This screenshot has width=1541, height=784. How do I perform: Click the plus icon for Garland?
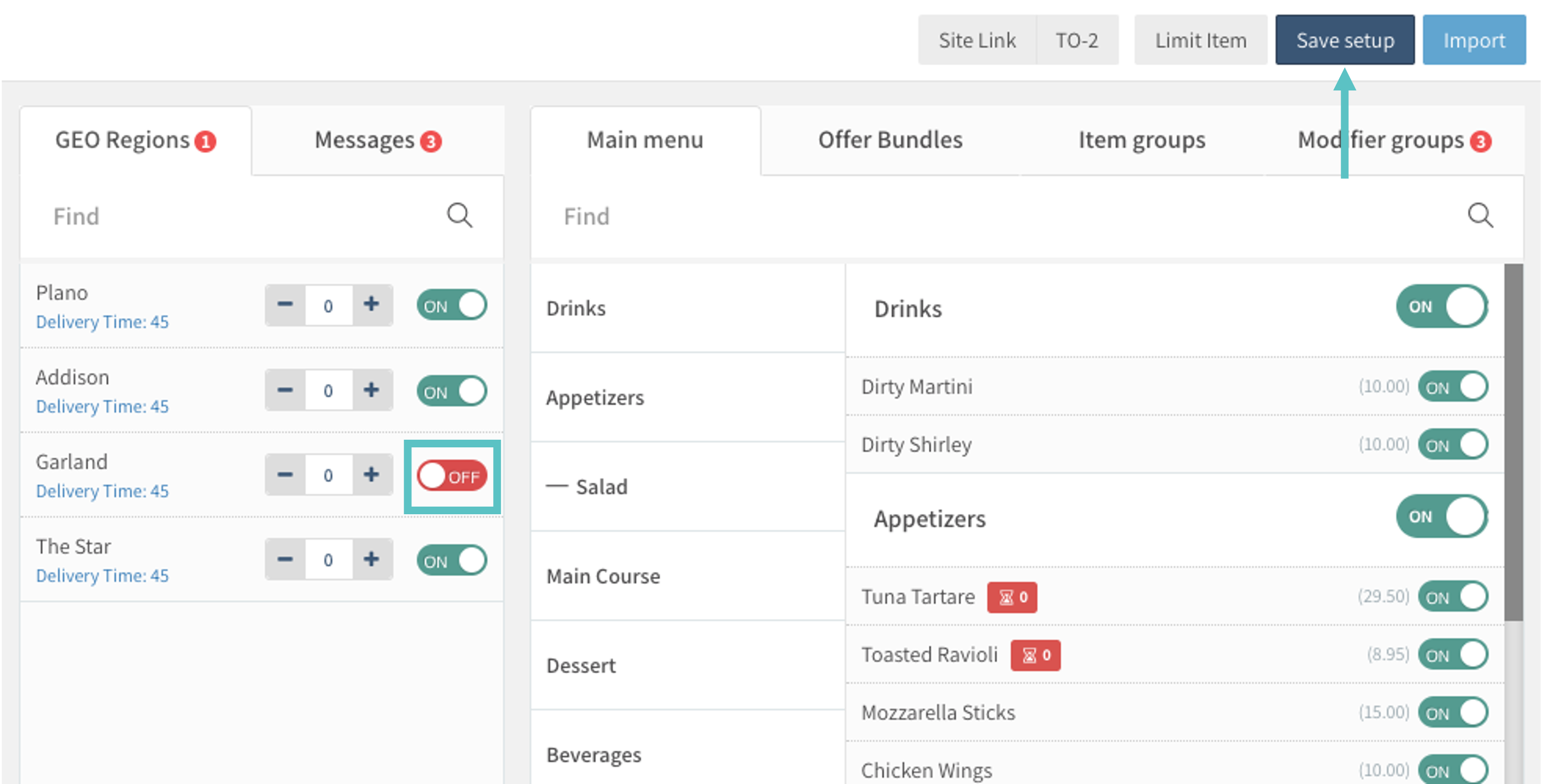point(371,475)
